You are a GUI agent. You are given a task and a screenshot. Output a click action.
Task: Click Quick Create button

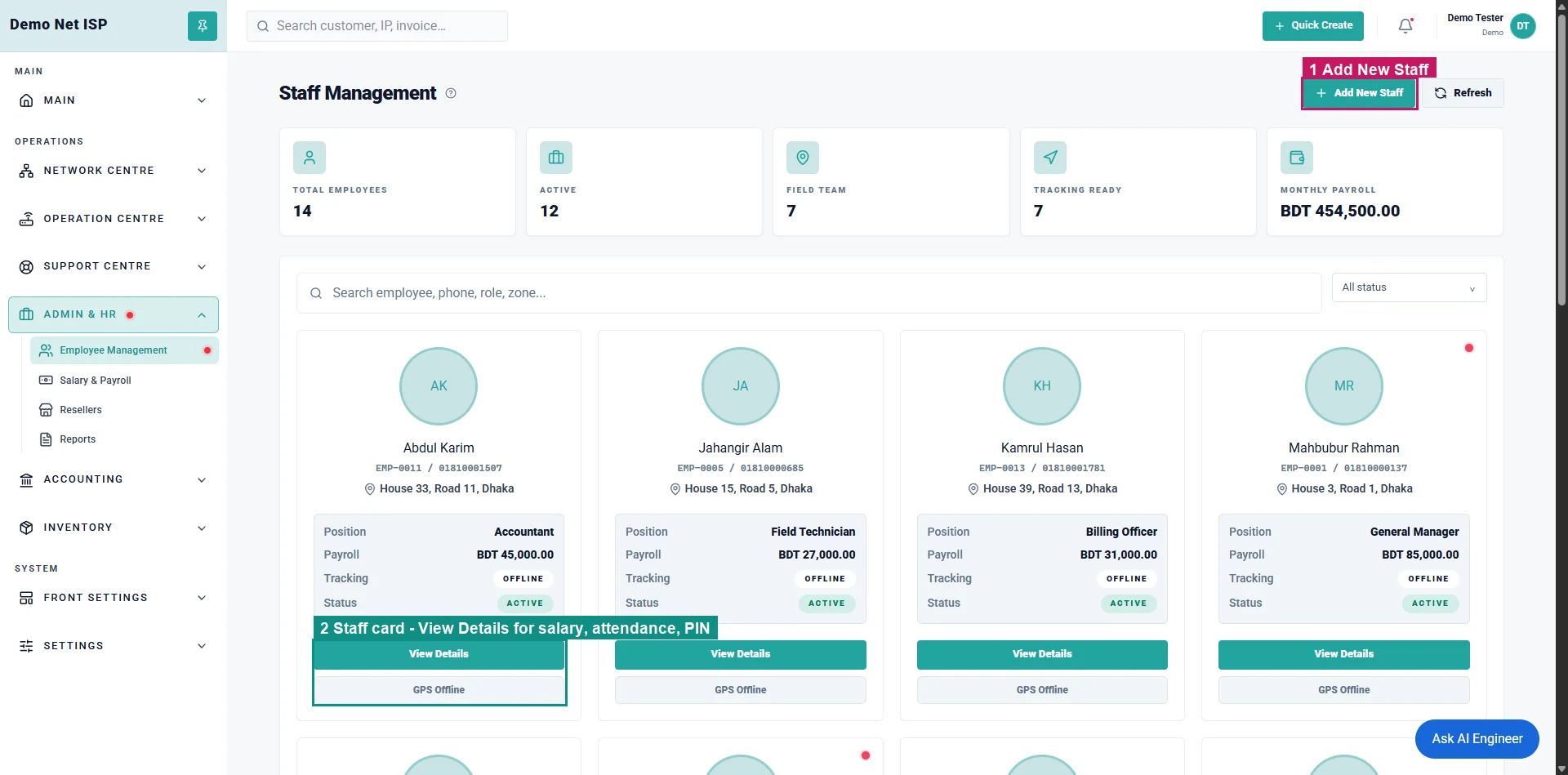1313,26
